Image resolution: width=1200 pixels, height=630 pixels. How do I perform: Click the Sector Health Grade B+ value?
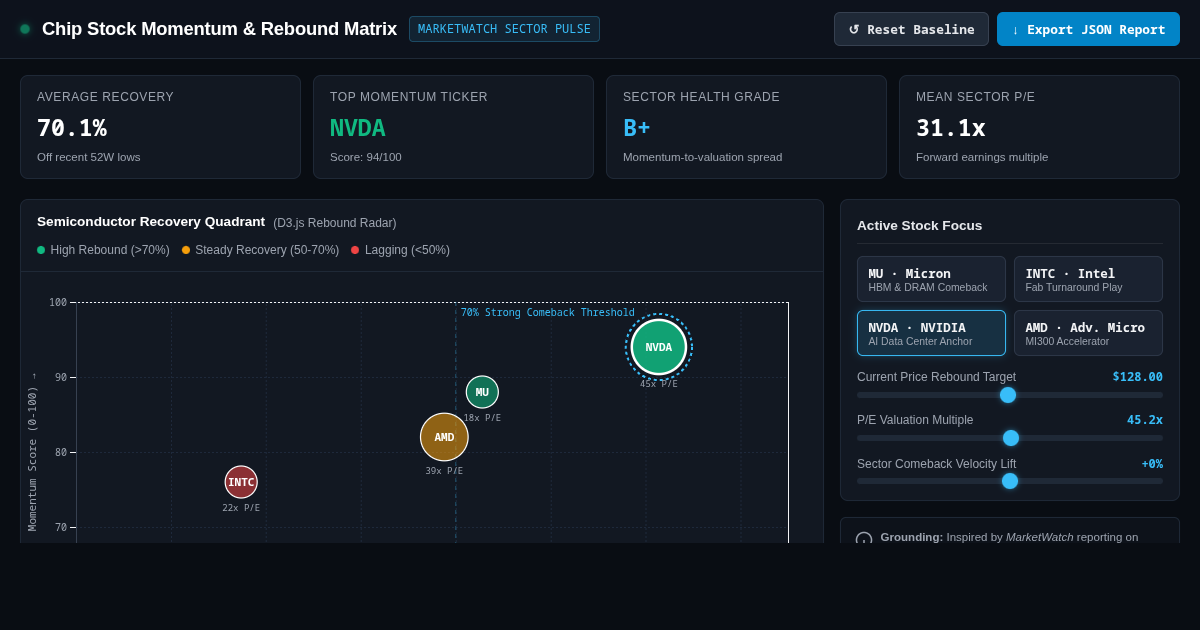637,128
